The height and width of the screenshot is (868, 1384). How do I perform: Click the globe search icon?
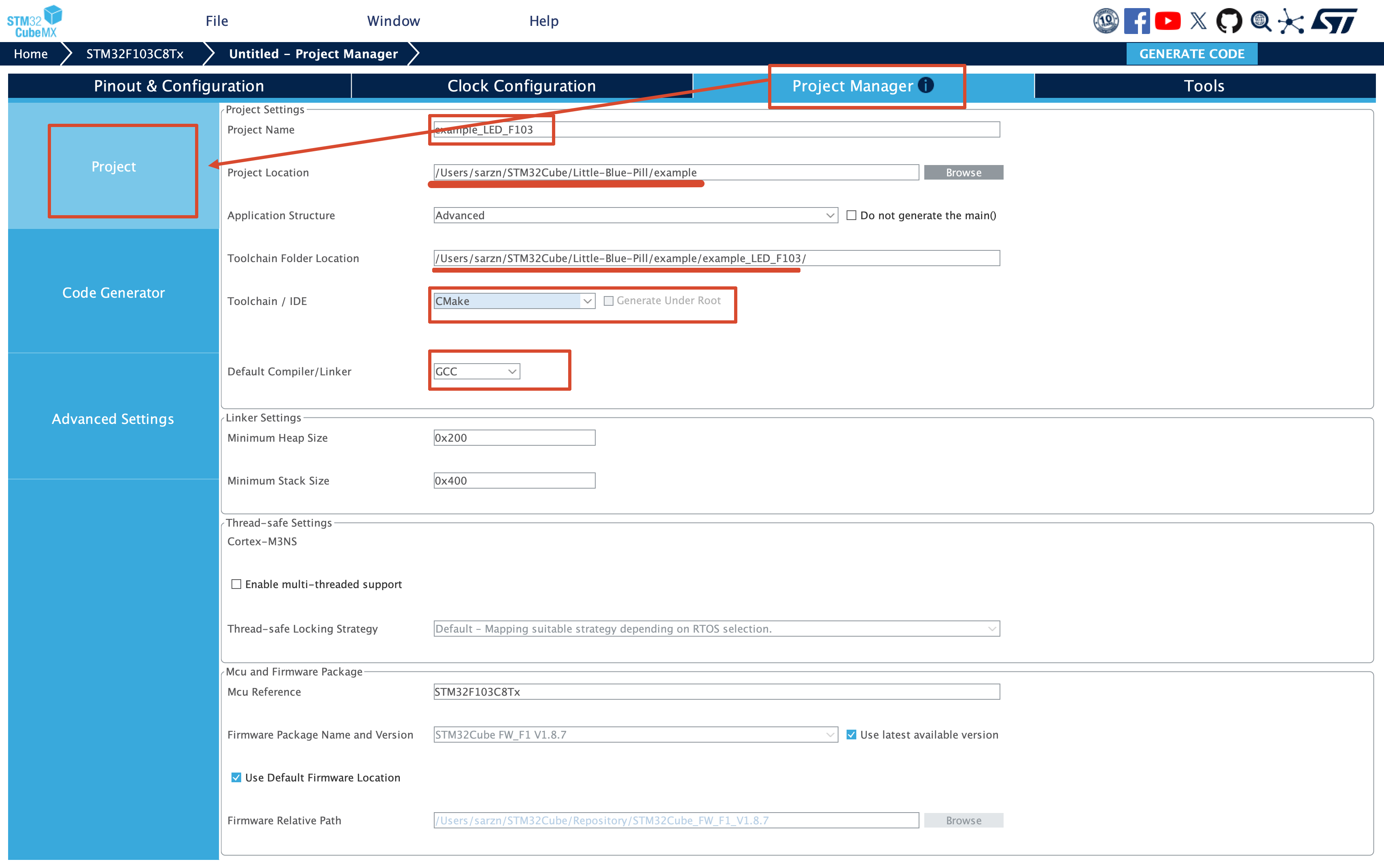(x=1261, y=21)
